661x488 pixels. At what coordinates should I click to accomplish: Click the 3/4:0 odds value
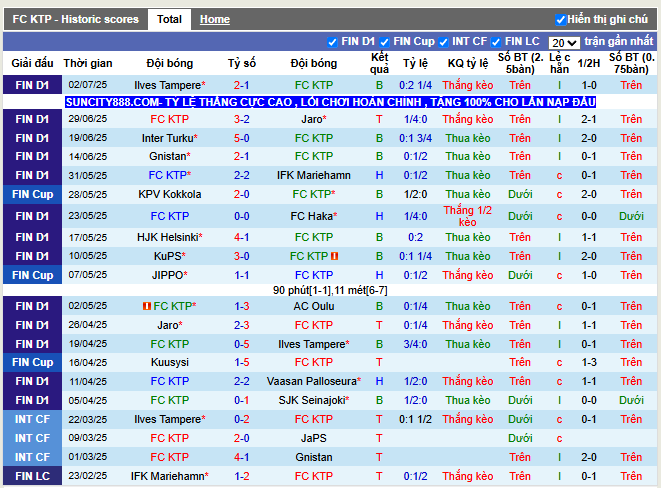pos(415,344)
